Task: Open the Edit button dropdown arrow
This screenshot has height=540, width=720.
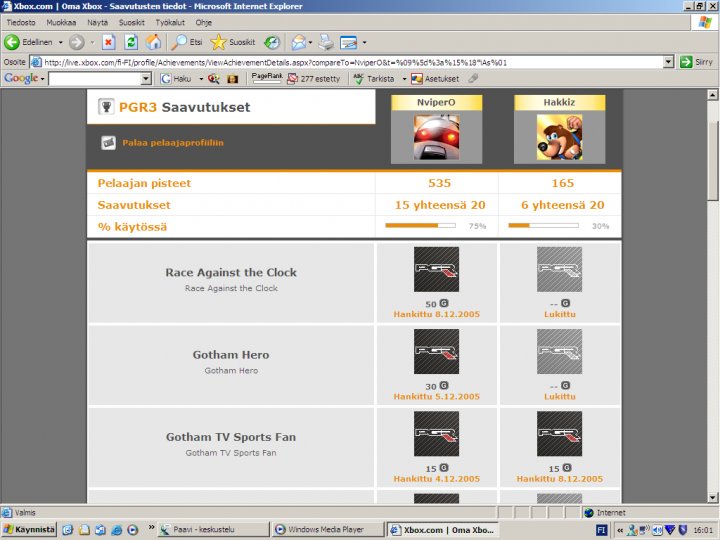Action: point(364,42)
